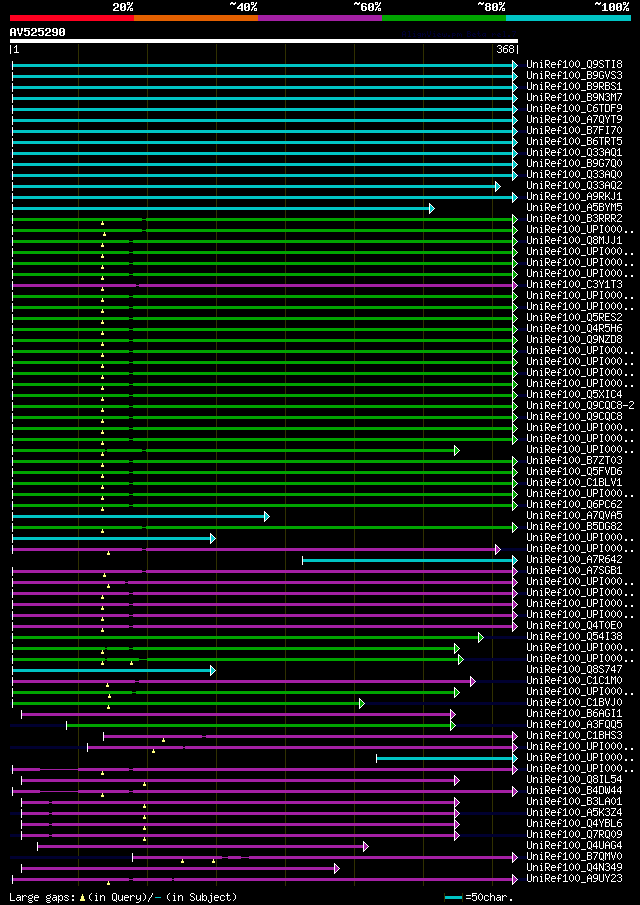
Task: Click the purple ~60% identity legend segment
Action: [x=320, y=18]
